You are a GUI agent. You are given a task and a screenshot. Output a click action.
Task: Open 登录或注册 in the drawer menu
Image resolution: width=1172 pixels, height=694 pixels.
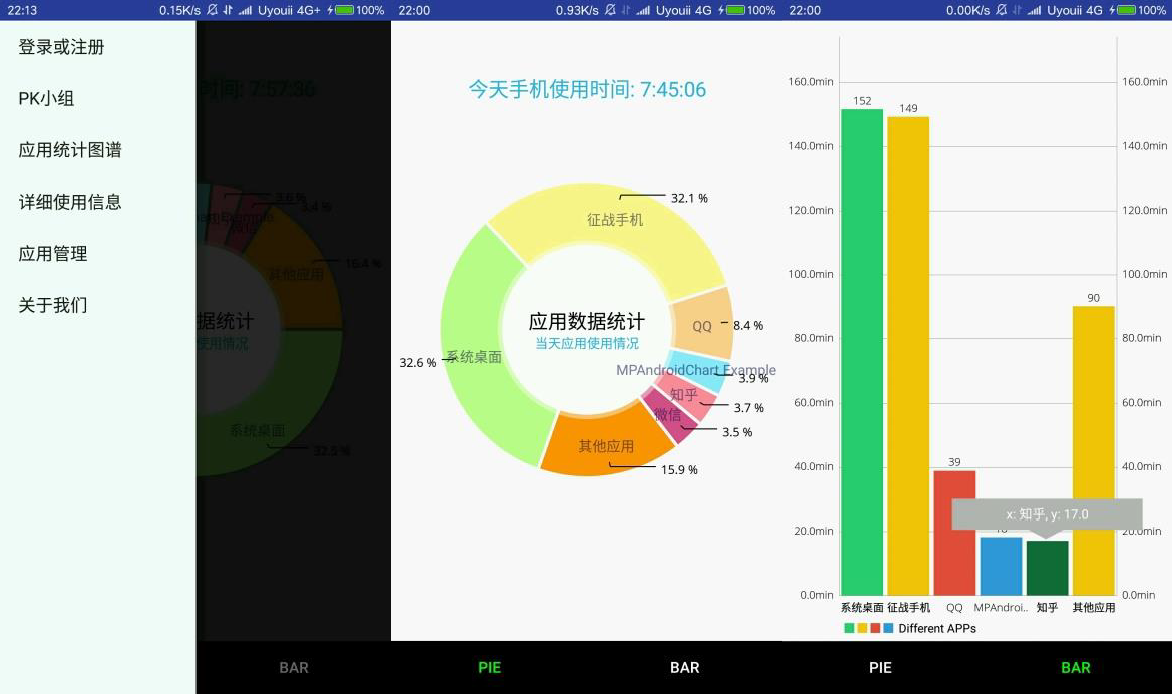61,47
